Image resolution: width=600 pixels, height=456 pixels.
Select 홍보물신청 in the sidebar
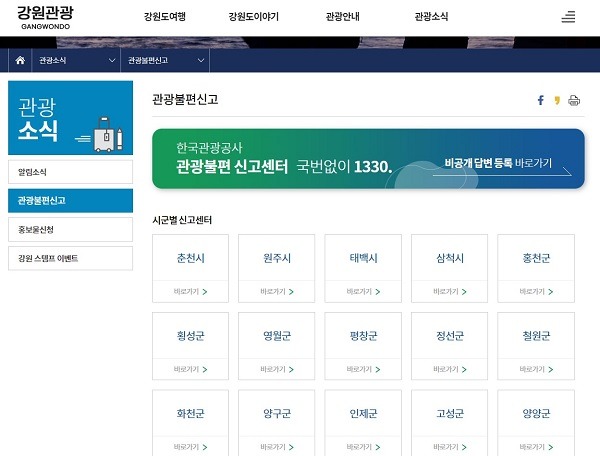70,229
